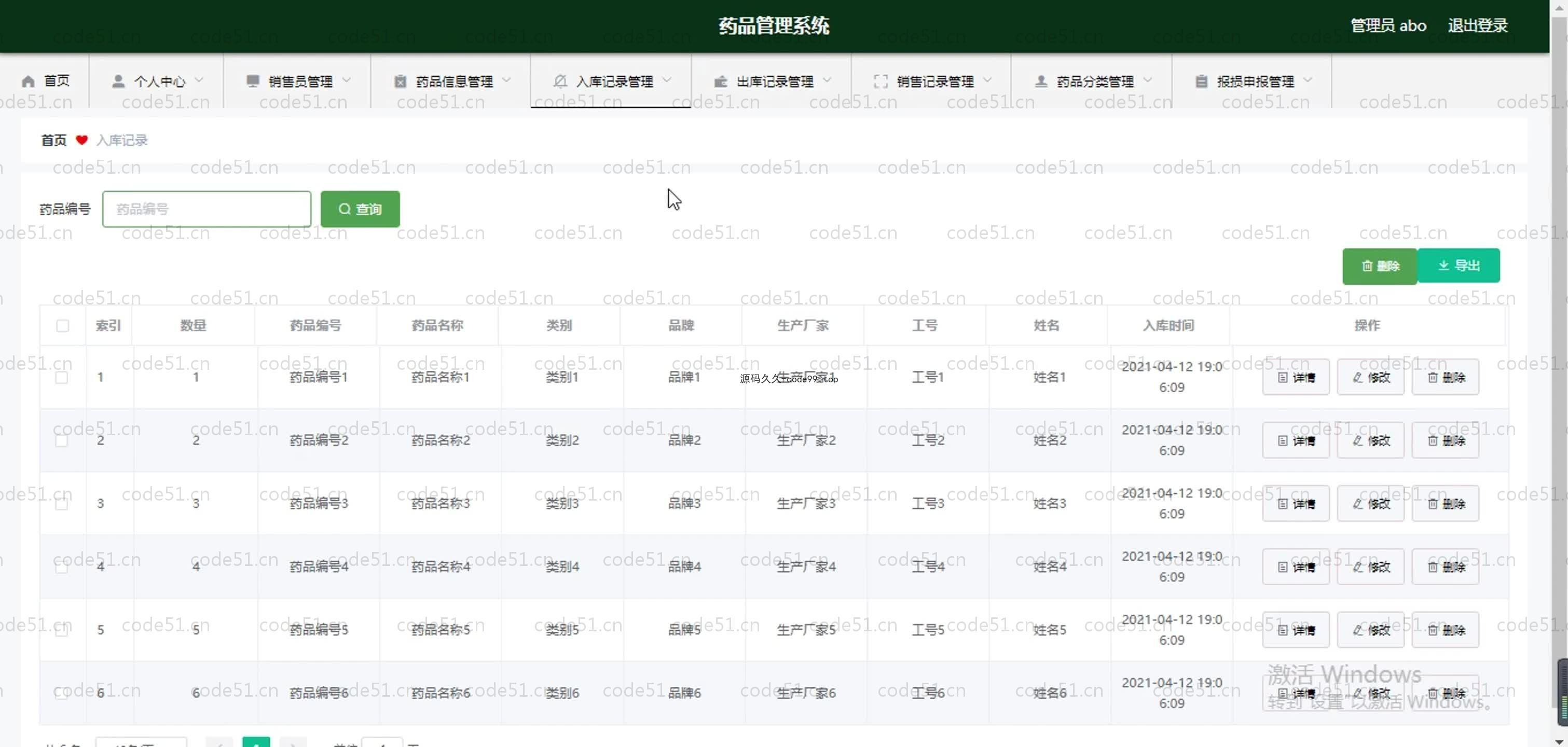The image size is (1568, 747).
Task: Expand the 个人中心 dropdown arrow
Action: coord(199,80)
